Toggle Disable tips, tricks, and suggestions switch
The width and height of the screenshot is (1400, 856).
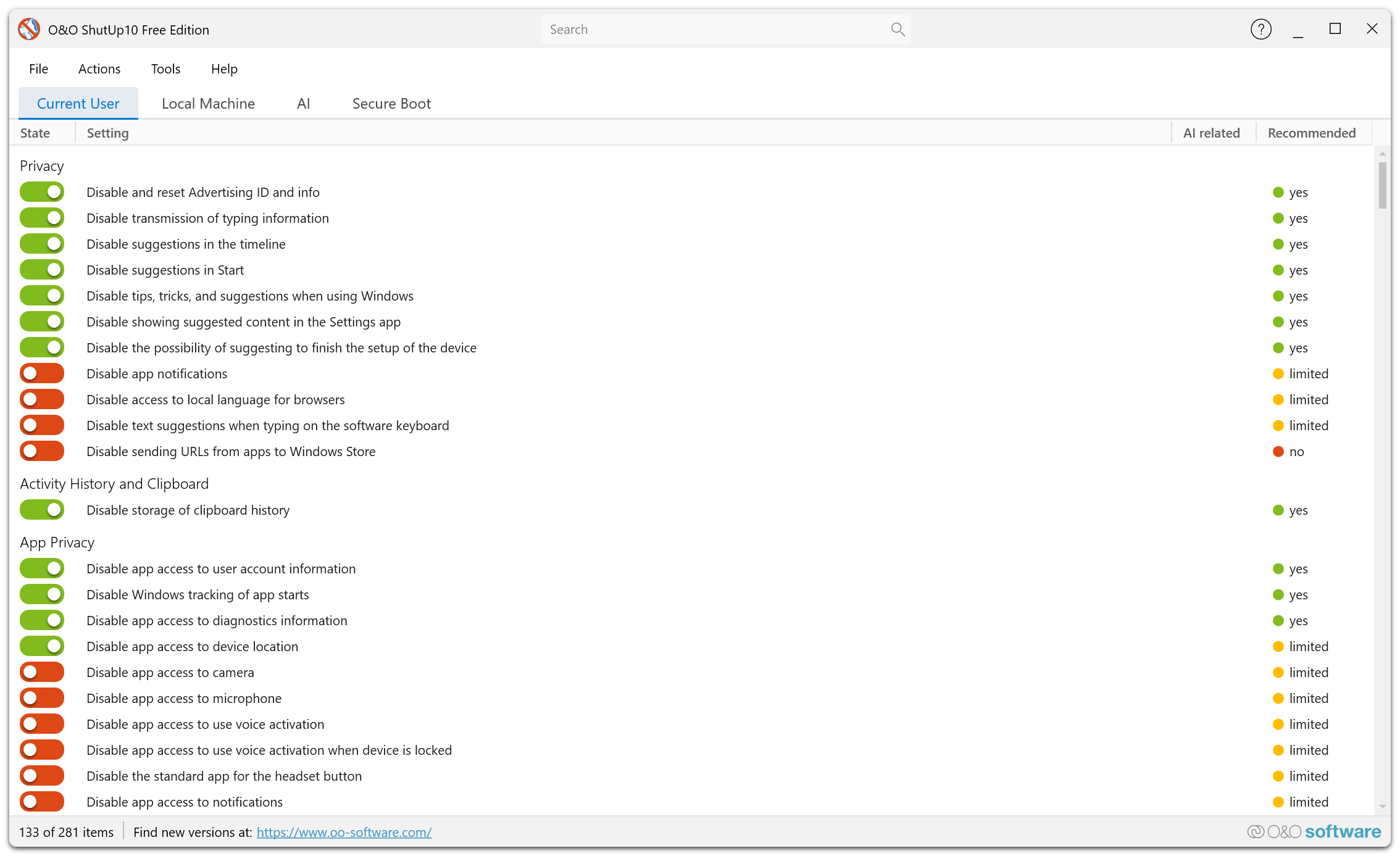(x=42, y=296)
